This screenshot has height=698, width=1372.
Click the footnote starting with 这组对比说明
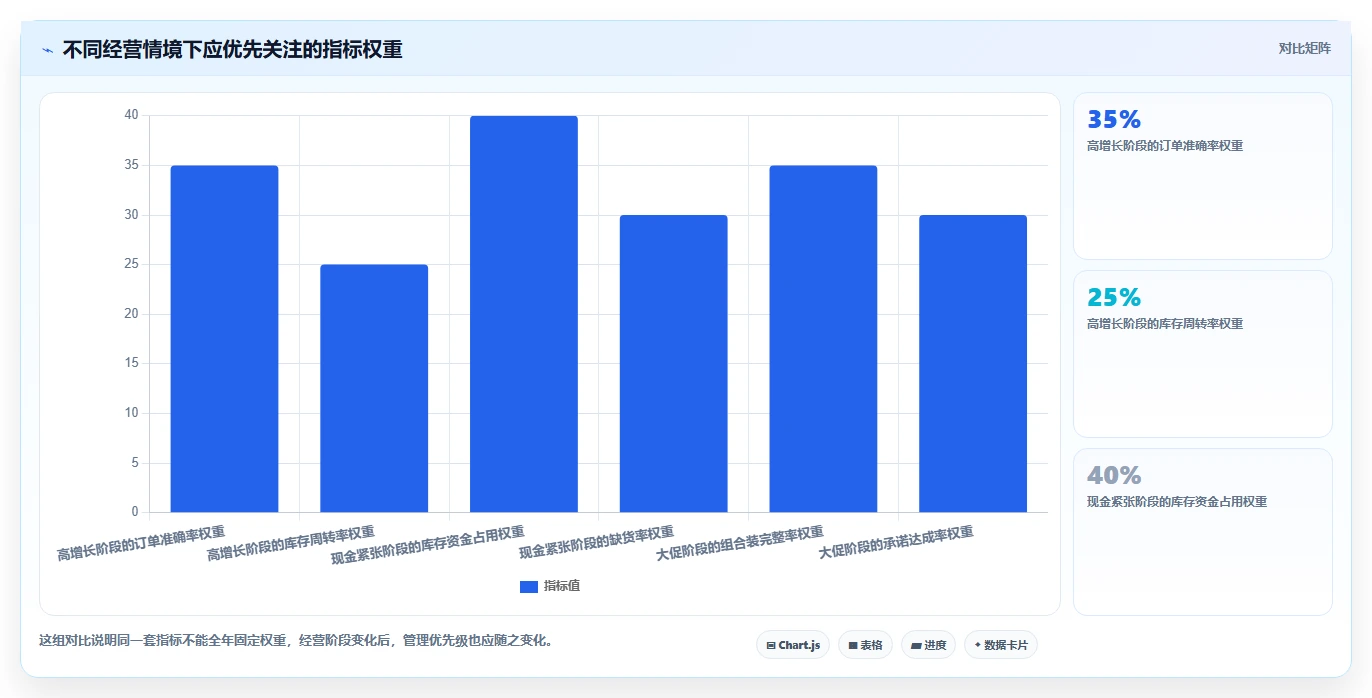tap(296, 640)
